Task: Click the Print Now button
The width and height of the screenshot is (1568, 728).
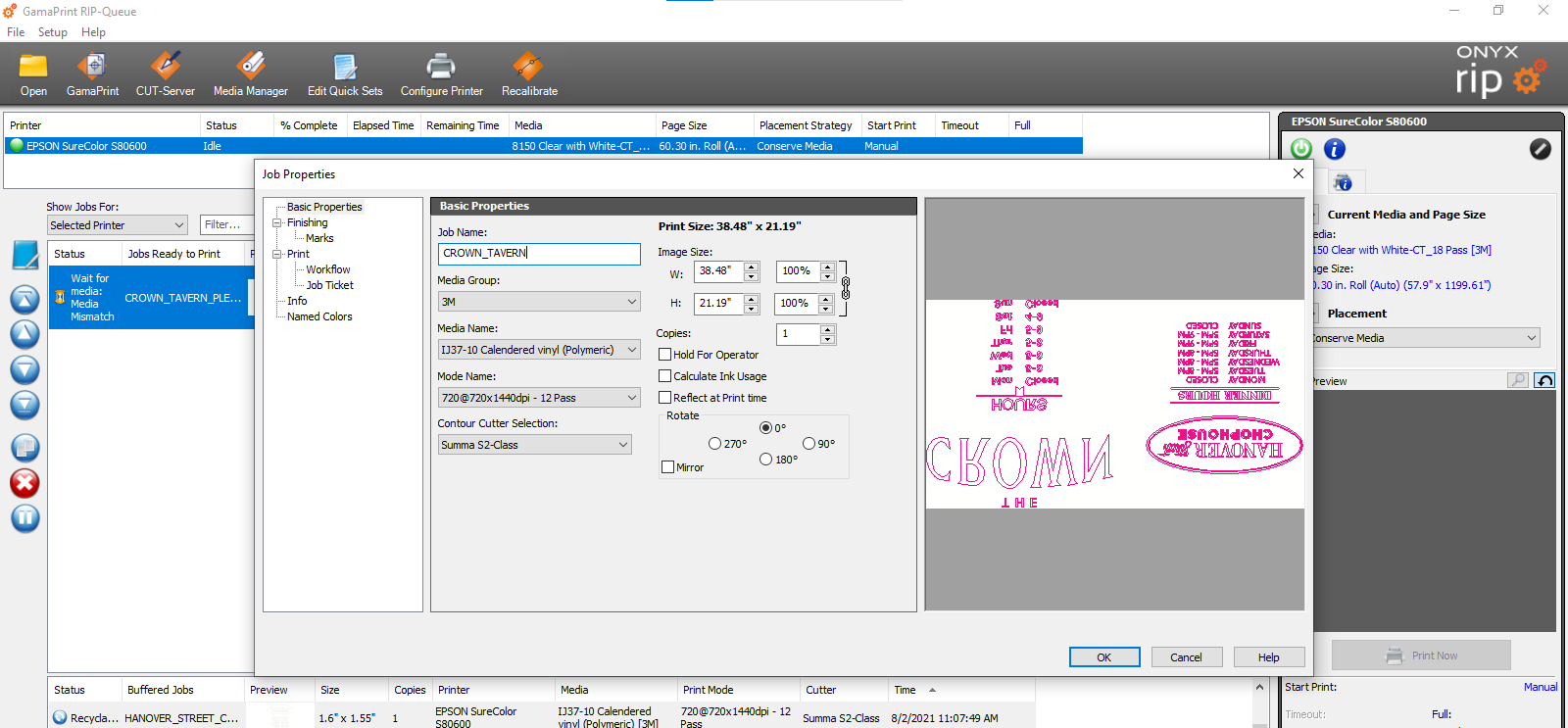Action: pos(1421,655)
